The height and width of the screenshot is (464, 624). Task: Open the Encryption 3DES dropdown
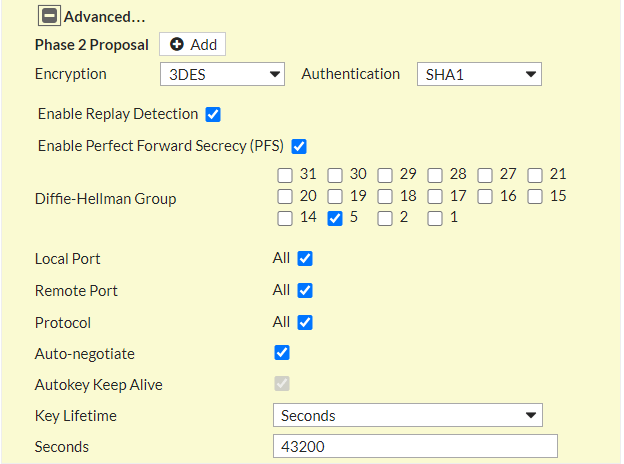[222, 74]
